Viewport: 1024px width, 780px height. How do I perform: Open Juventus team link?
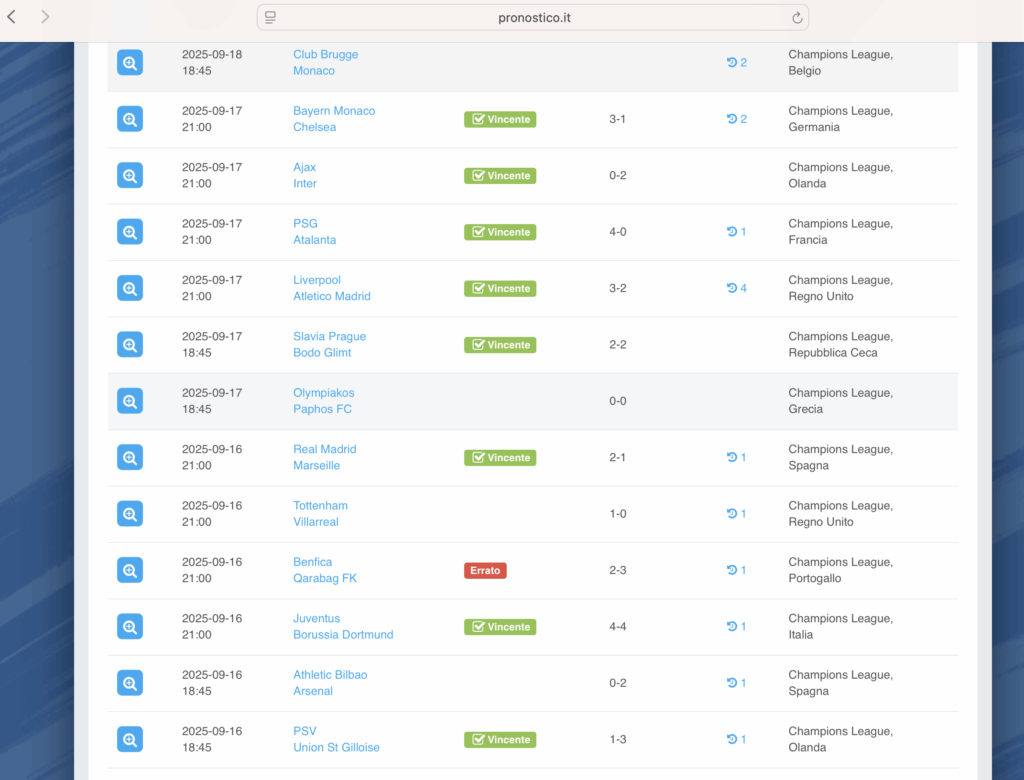[x=316, y=619]
